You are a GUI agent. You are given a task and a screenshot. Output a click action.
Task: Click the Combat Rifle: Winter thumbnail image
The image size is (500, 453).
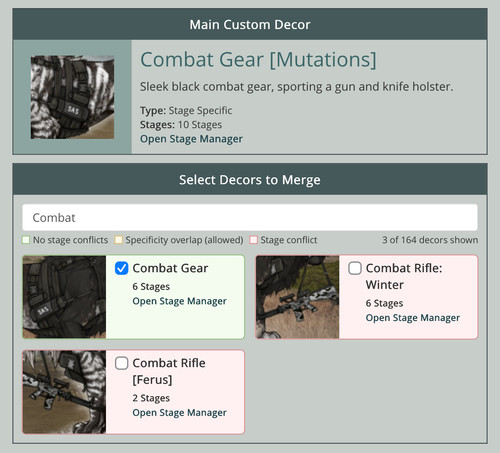click(x=297, y=297)
